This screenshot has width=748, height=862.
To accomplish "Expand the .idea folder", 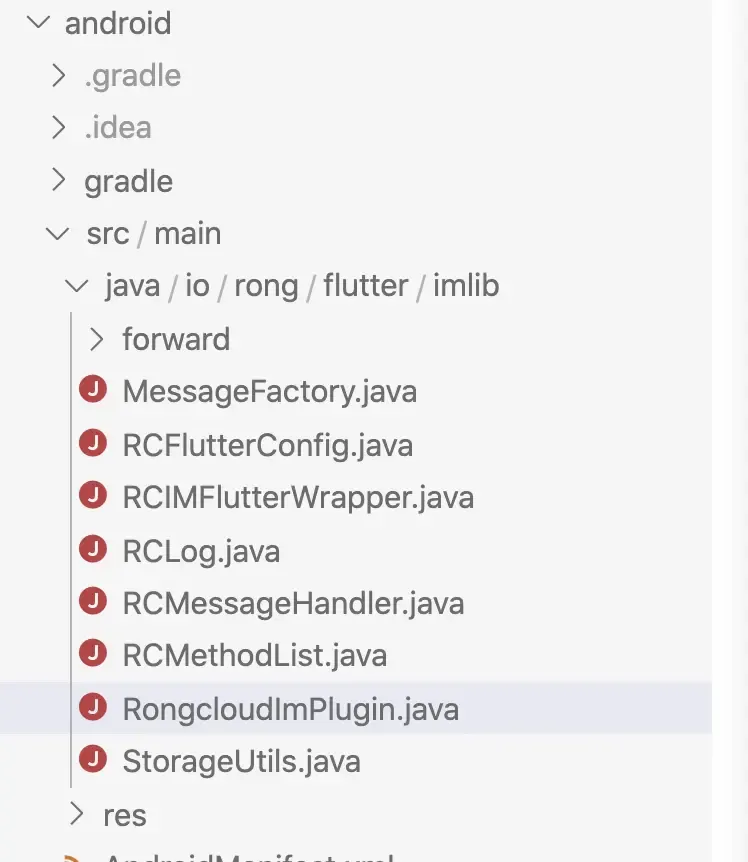I will pos(58,128).
